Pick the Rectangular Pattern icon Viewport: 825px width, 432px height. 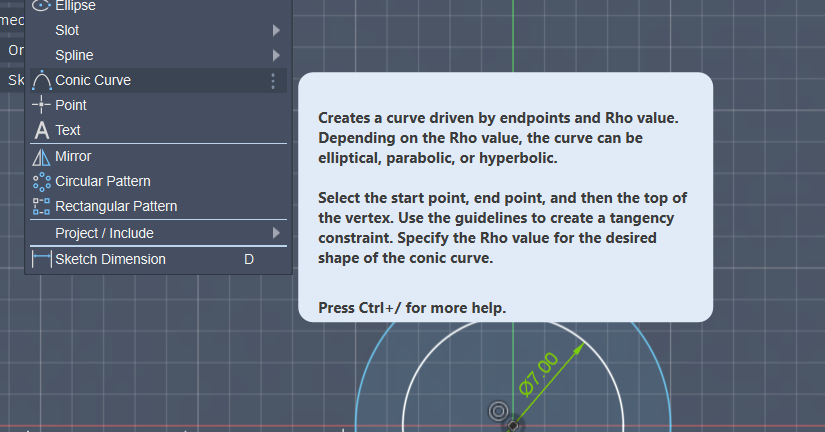coord(41,206)
